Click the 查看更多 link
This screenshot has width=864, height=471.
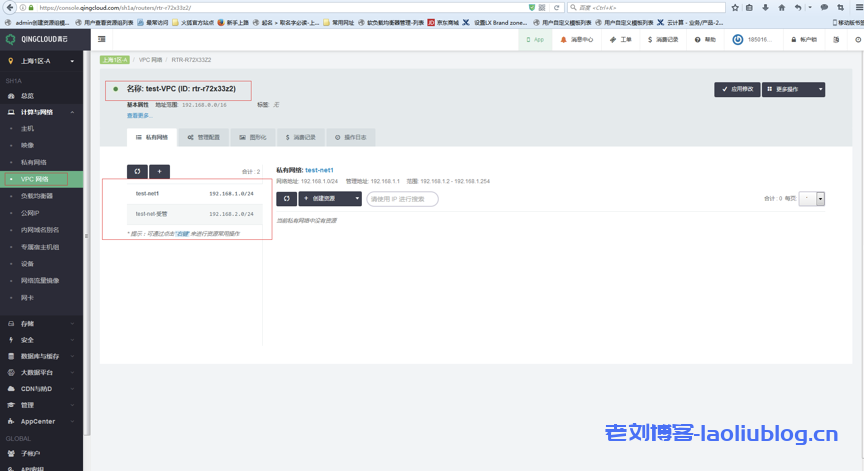pyautogui.click(x=138, y=115)
